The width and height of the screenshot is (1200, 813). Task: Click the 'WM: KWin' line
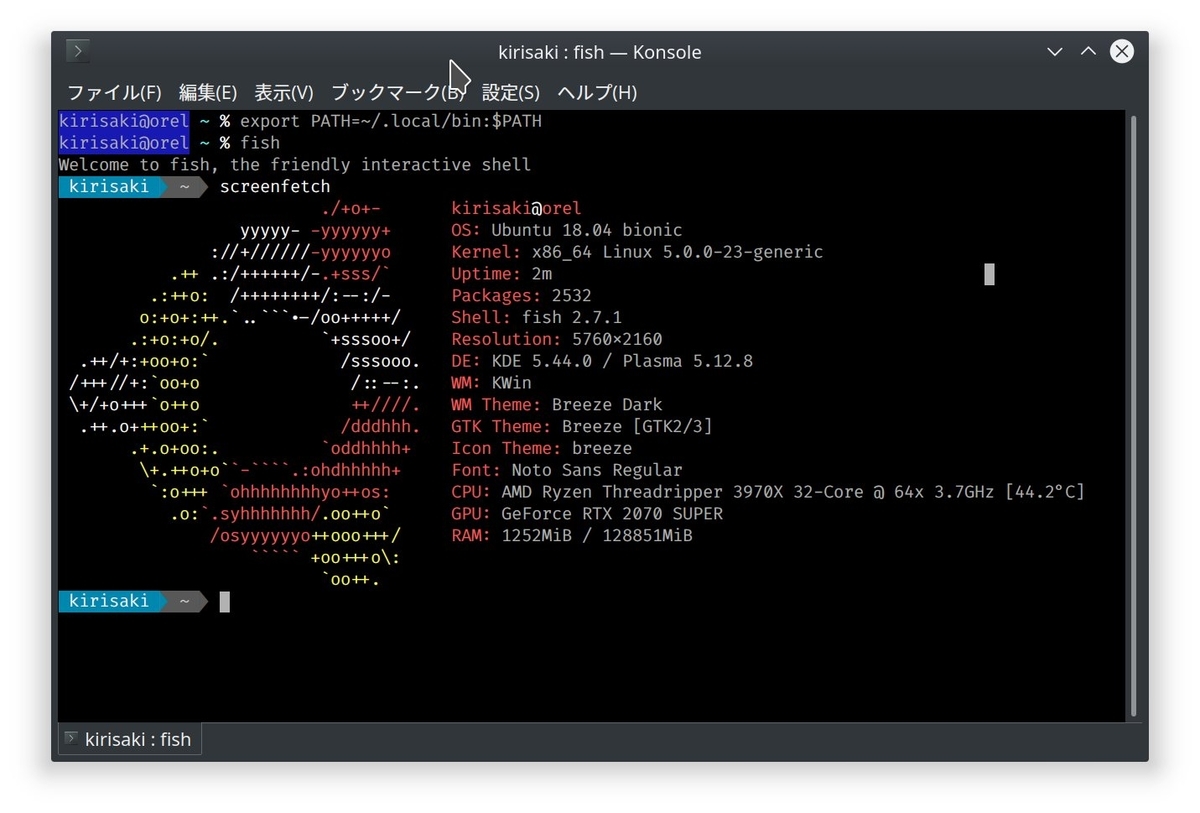point(492,383)
